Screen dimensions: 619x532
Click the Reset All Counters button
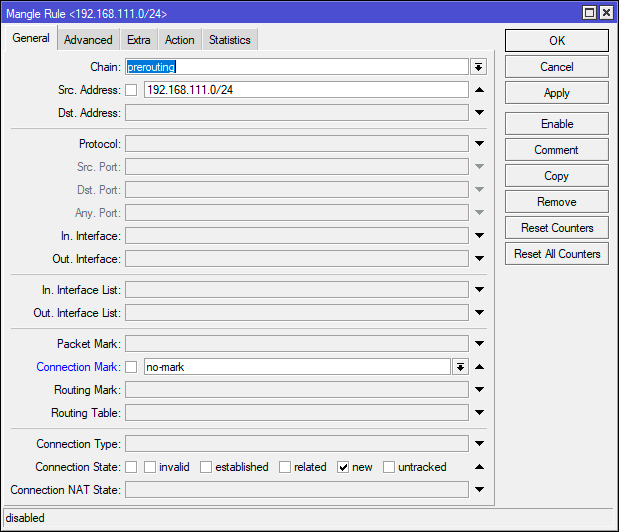(x=557, y=254)
